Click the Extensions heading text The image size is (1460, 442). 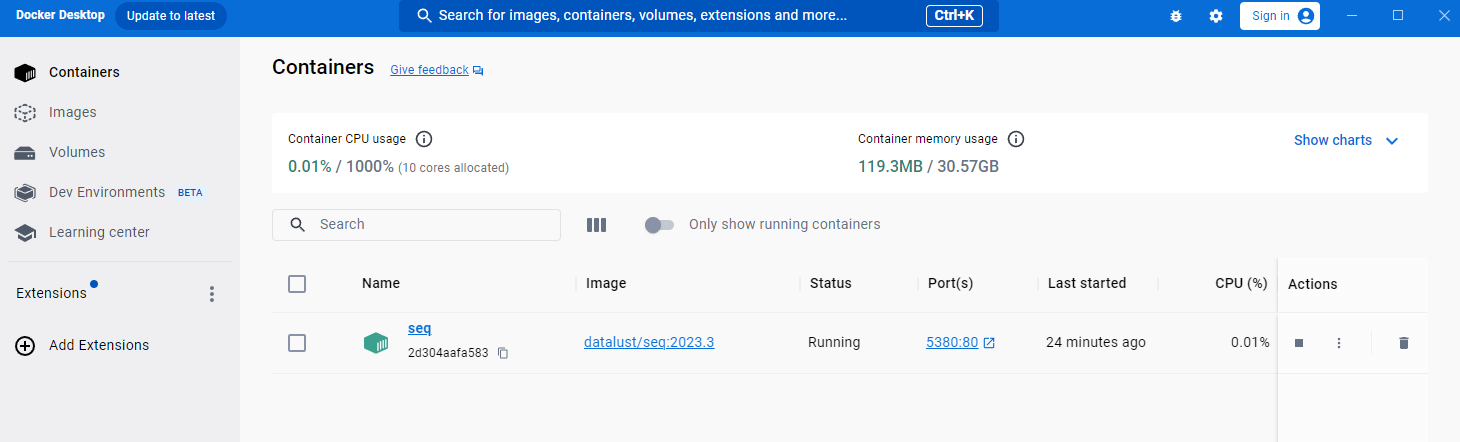51,293
